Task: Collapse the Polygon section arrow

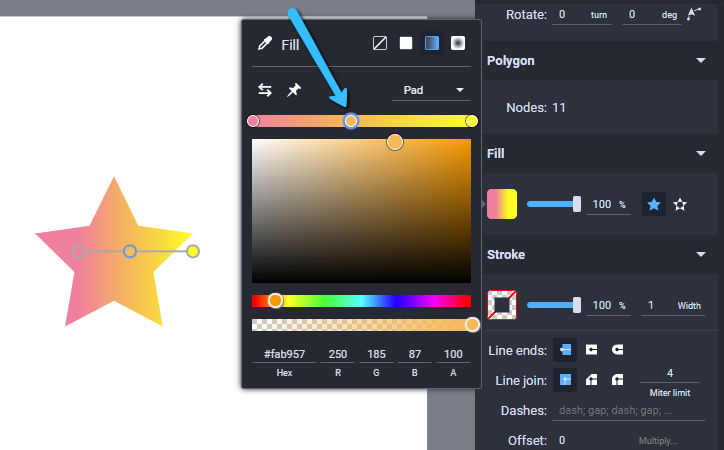Action: [x=701, y=60]
